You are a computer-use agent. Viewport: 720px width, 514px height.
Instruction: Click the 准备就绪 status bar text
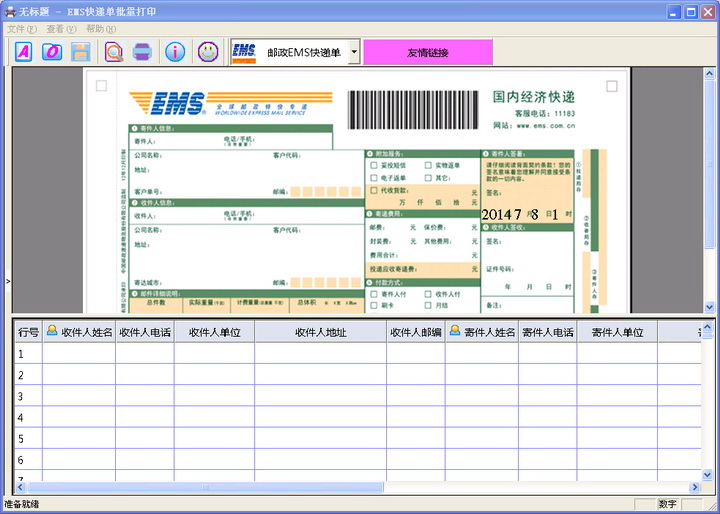(x=22, y=504)
